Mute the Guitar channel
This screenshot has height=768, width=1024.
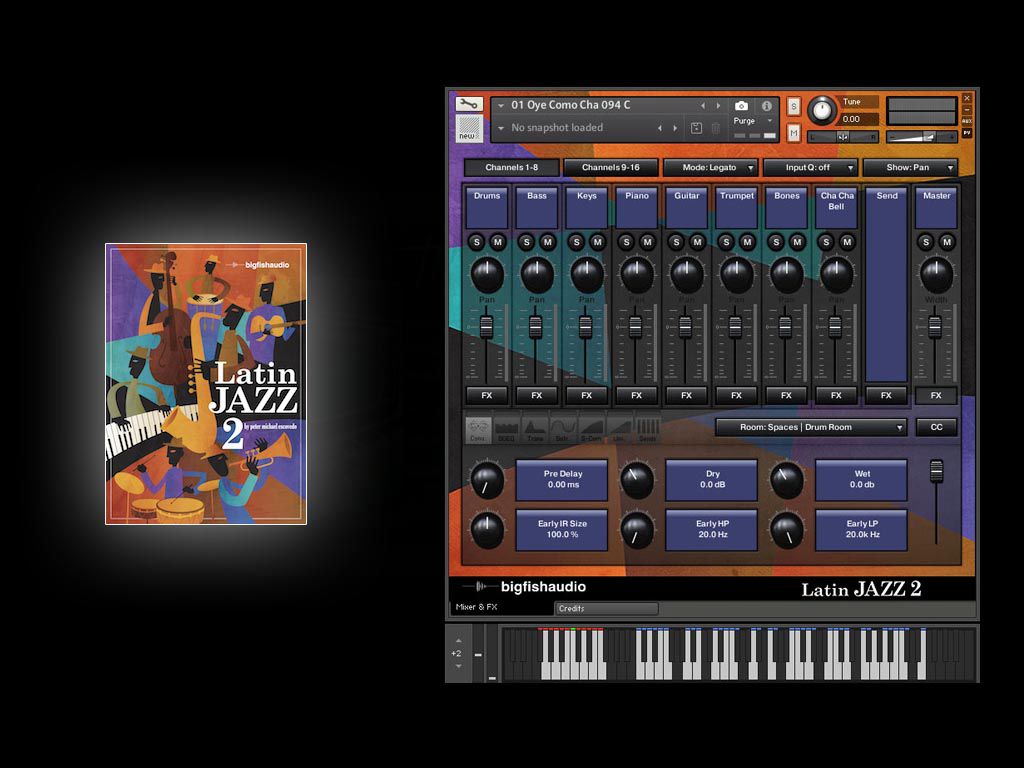[697, 242]
